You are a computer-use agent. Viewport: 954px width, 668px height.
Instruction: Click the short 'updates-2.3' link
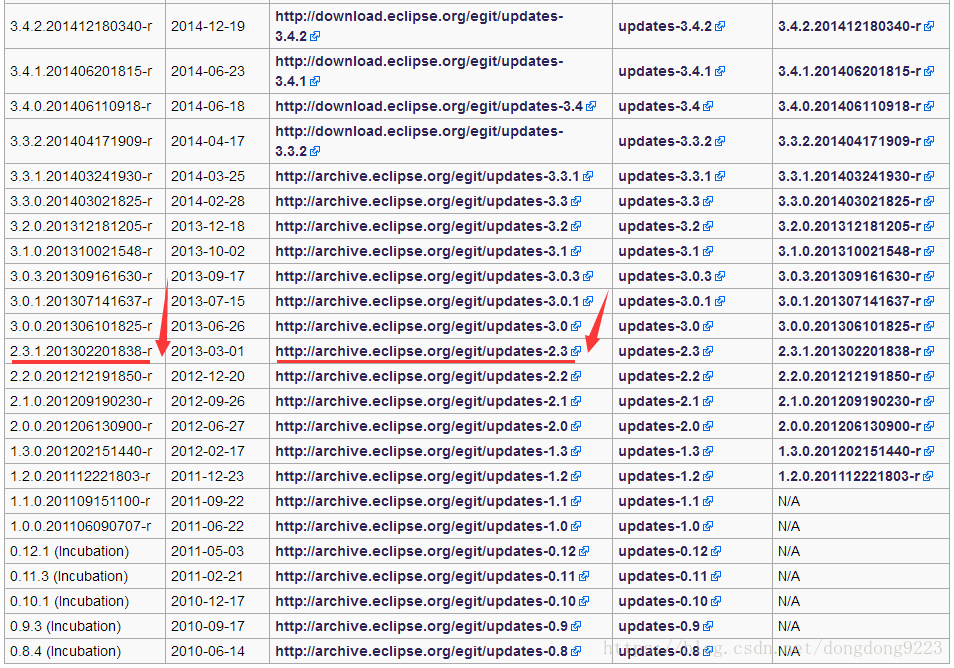tap(665, 351)
